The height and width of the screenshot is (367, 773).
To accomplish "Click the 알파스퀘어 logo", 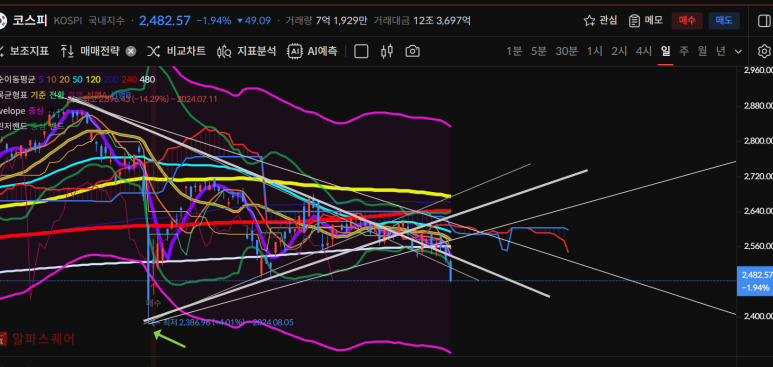I will tap(38, 338).
